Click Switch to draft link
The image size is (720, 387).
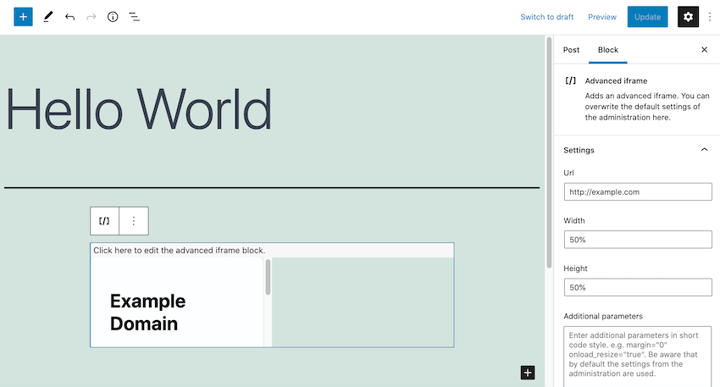pyautogui.click(x=547, y=17)
